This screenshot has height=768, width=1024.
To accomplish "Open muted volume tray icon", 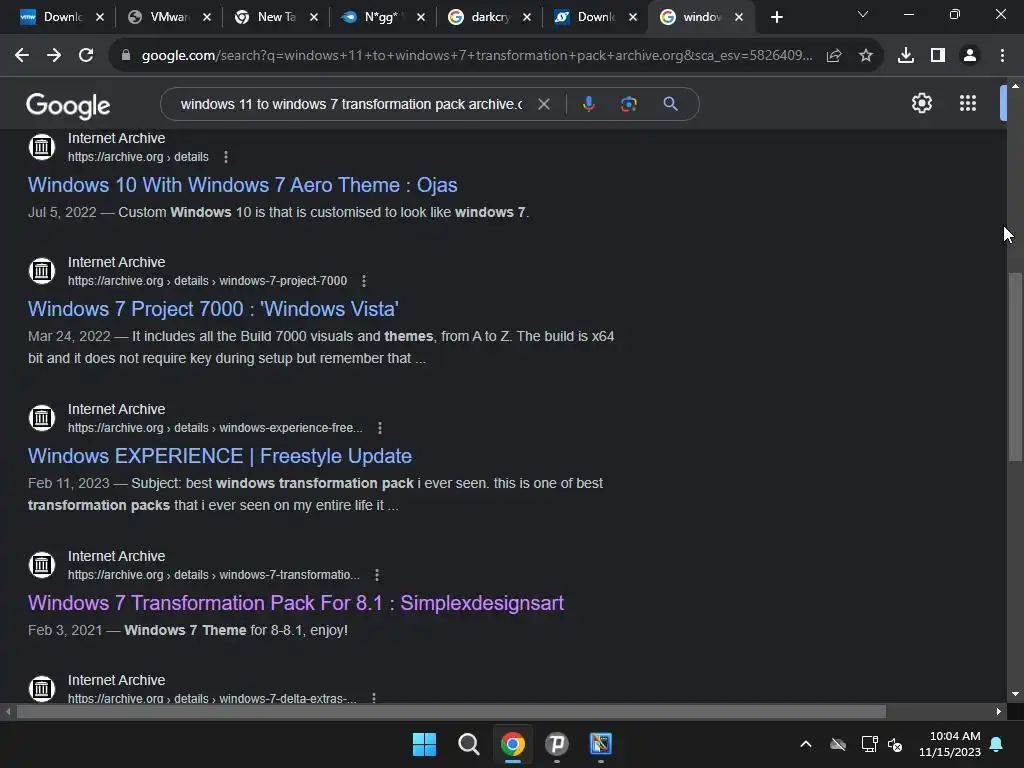I will click(895, 744).
